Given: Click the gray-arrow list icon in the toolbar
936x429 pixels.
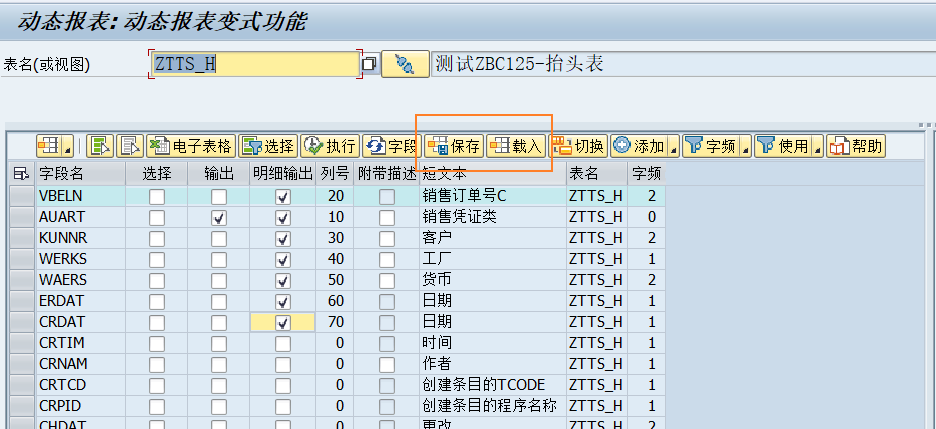Looking at the screenshot, I should pyautogui.click(x=130, y=146).
